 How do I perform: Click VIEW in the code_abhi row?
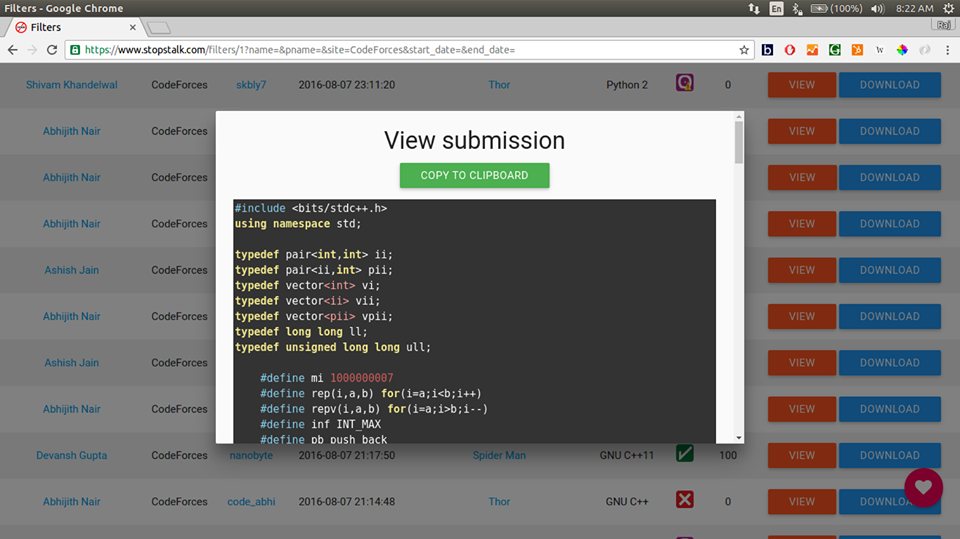[801, 502]
